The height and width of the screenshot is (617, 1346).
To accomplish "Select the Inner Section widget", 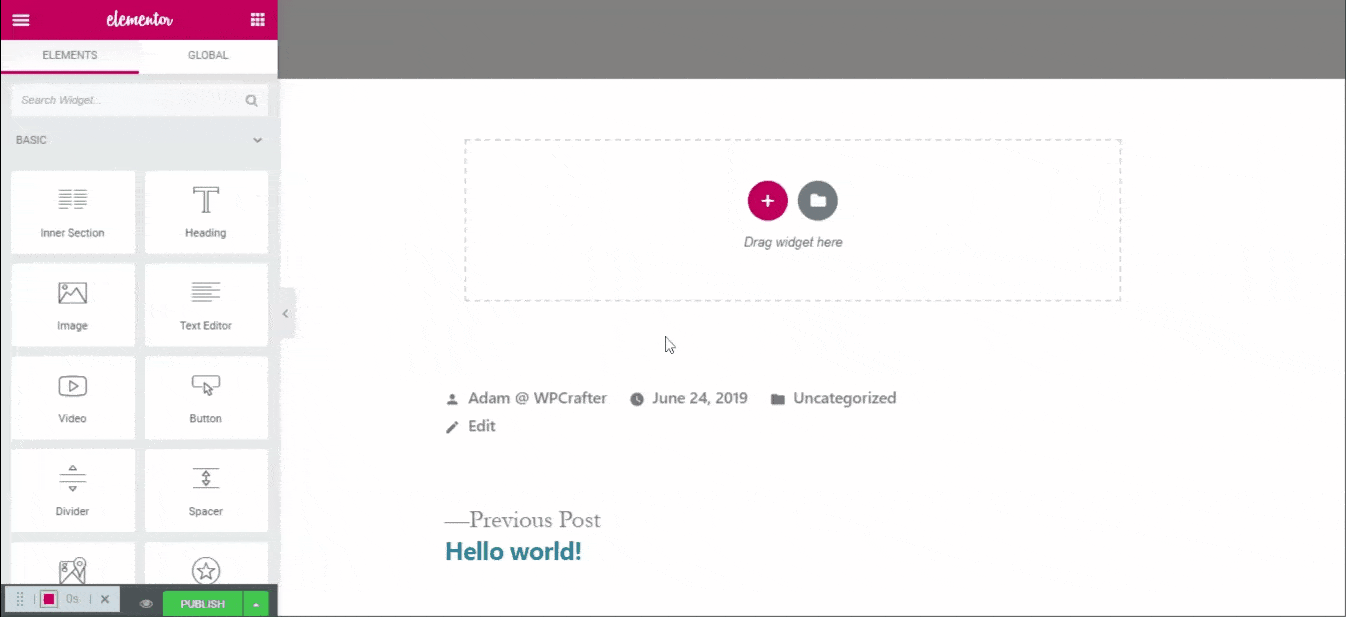I will pyautogui.click(x=73, y=212).
